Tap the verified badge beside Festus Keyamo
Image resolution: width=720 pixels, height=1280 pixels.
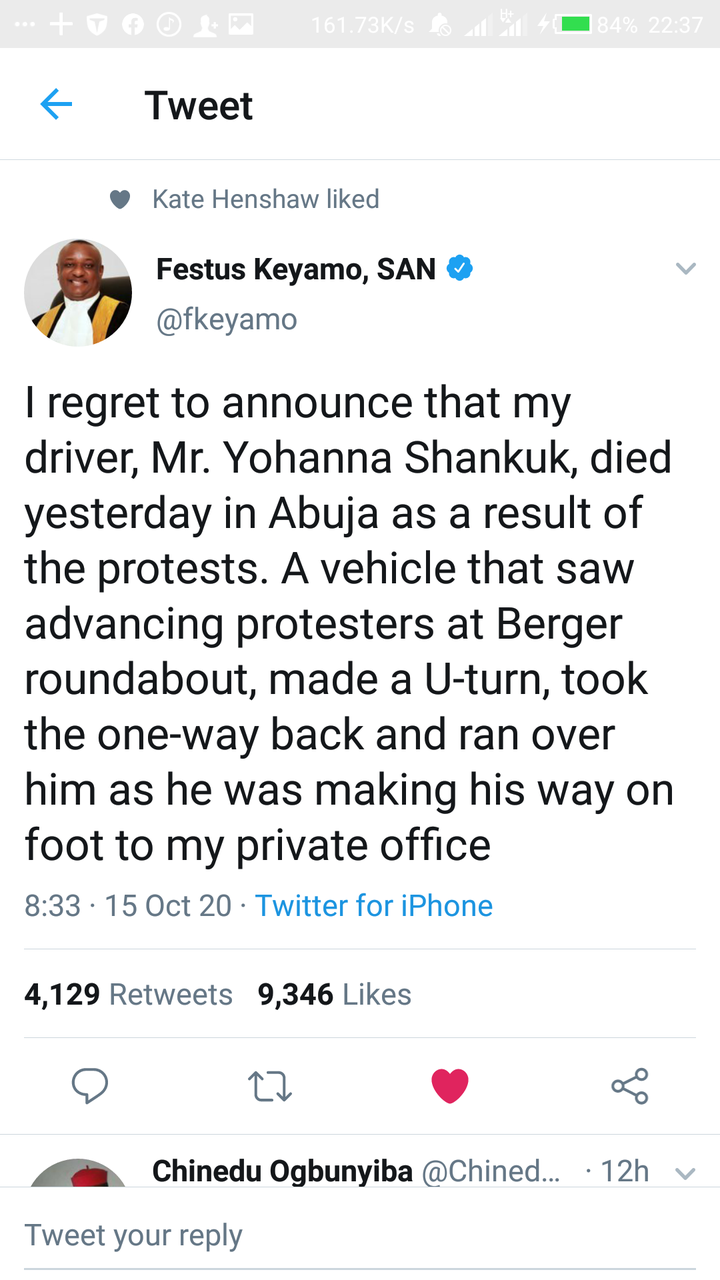pyautogui.click(x=459, y=269)
